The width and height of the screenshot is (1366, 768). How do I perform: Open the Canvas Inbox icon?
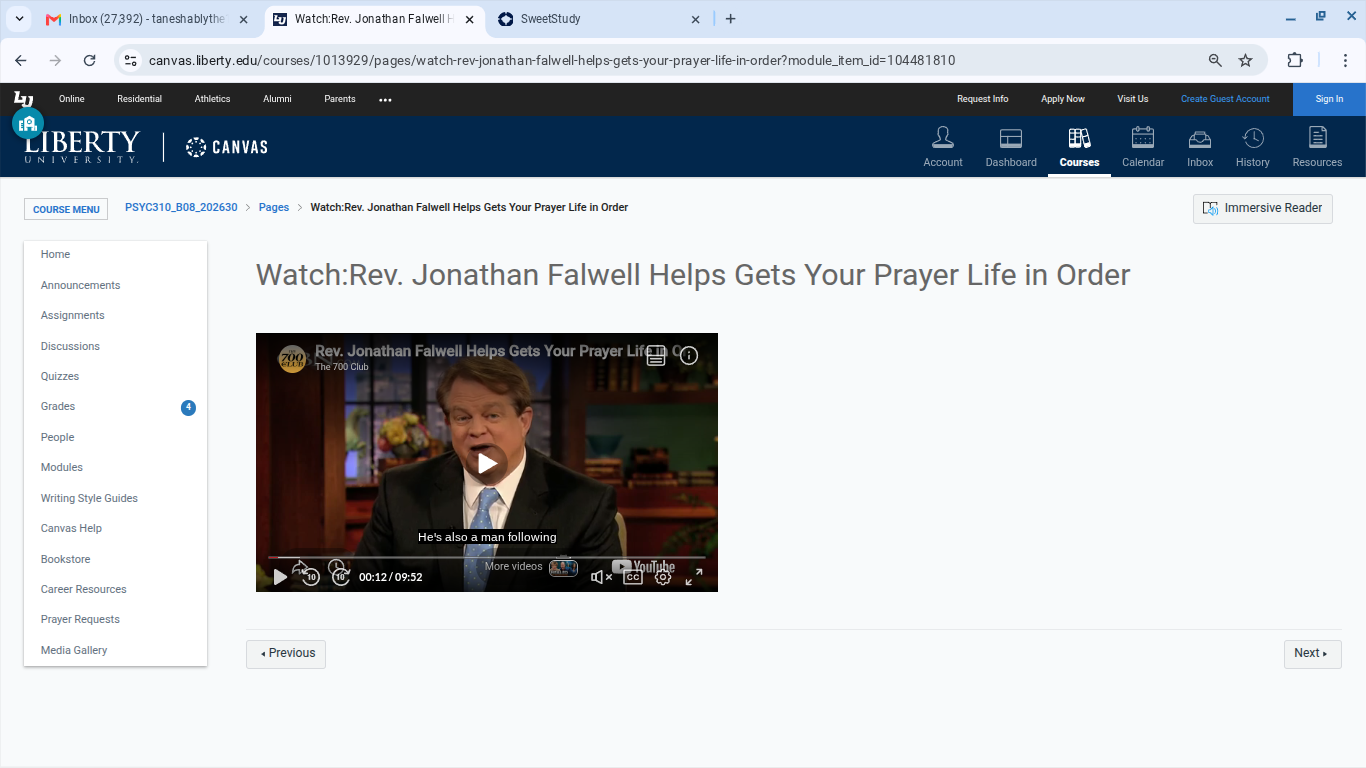pos(1200,147)
